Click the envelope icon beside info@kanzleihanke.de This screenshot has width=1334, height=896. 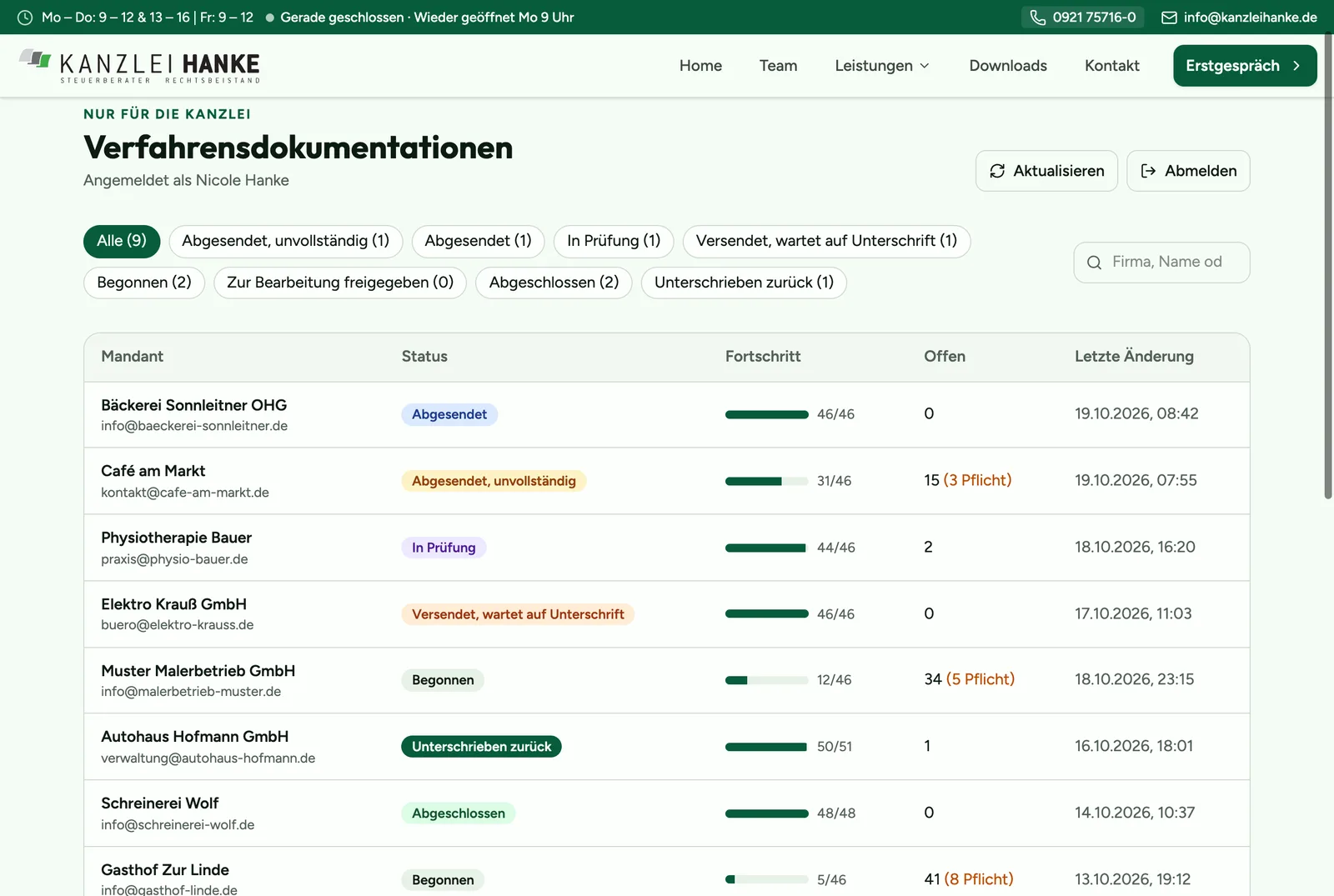pos(1169,18)
